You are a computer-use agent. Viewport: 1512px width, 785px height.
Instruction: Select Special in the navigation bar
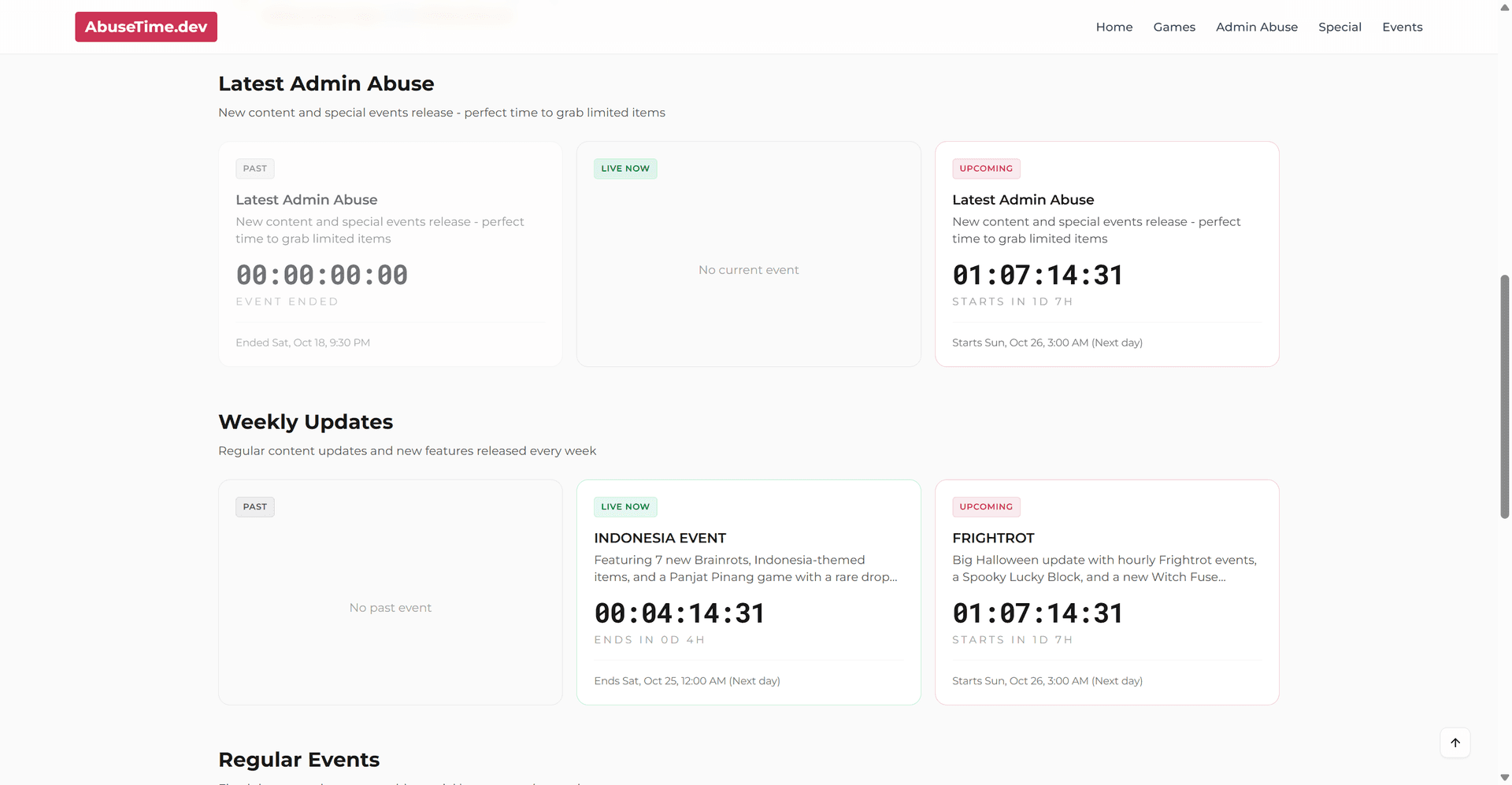click(x=1340, y=27)
